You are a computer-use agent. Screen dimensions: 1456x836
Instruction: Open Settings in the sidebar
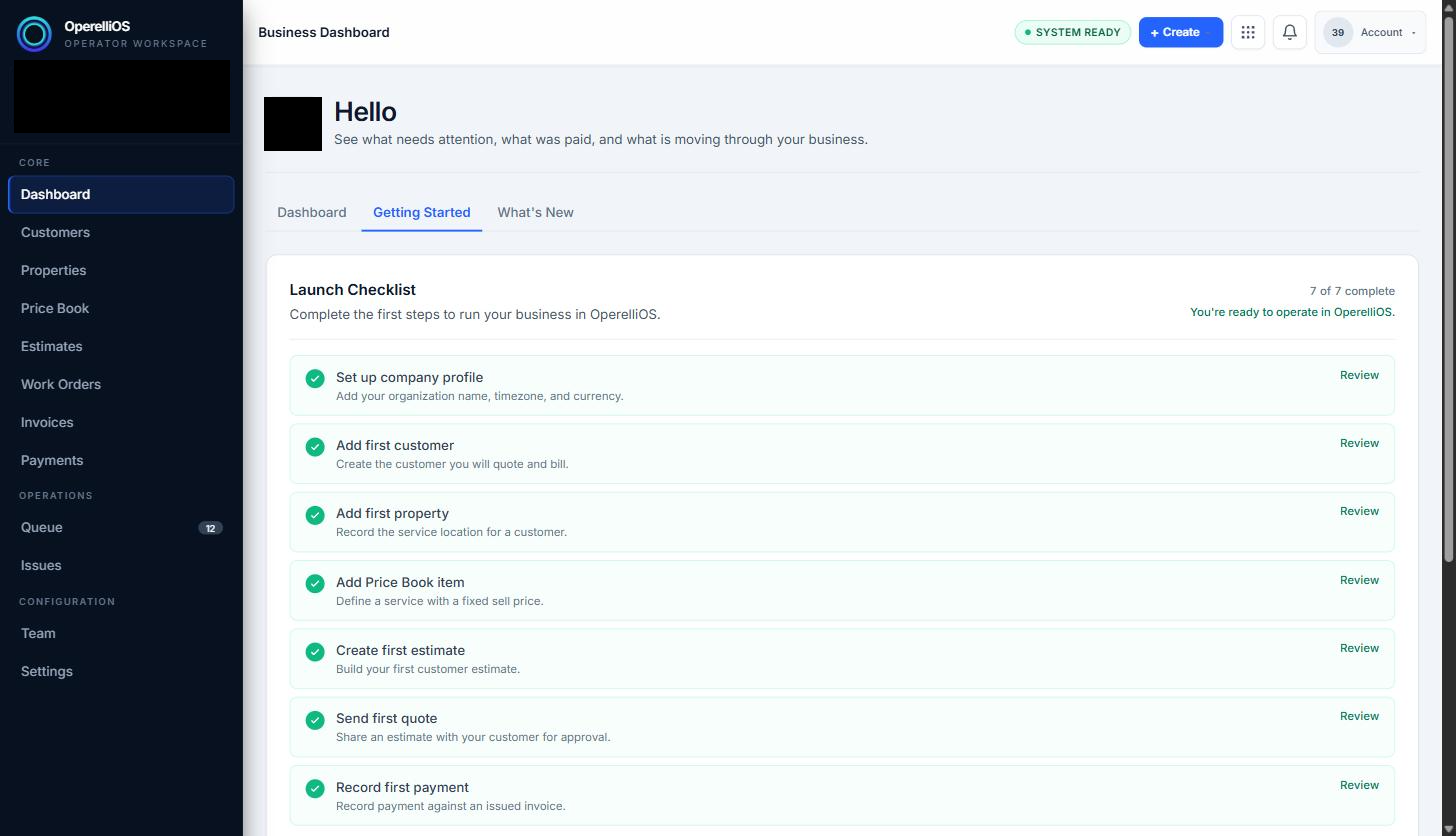click(121, 671)
